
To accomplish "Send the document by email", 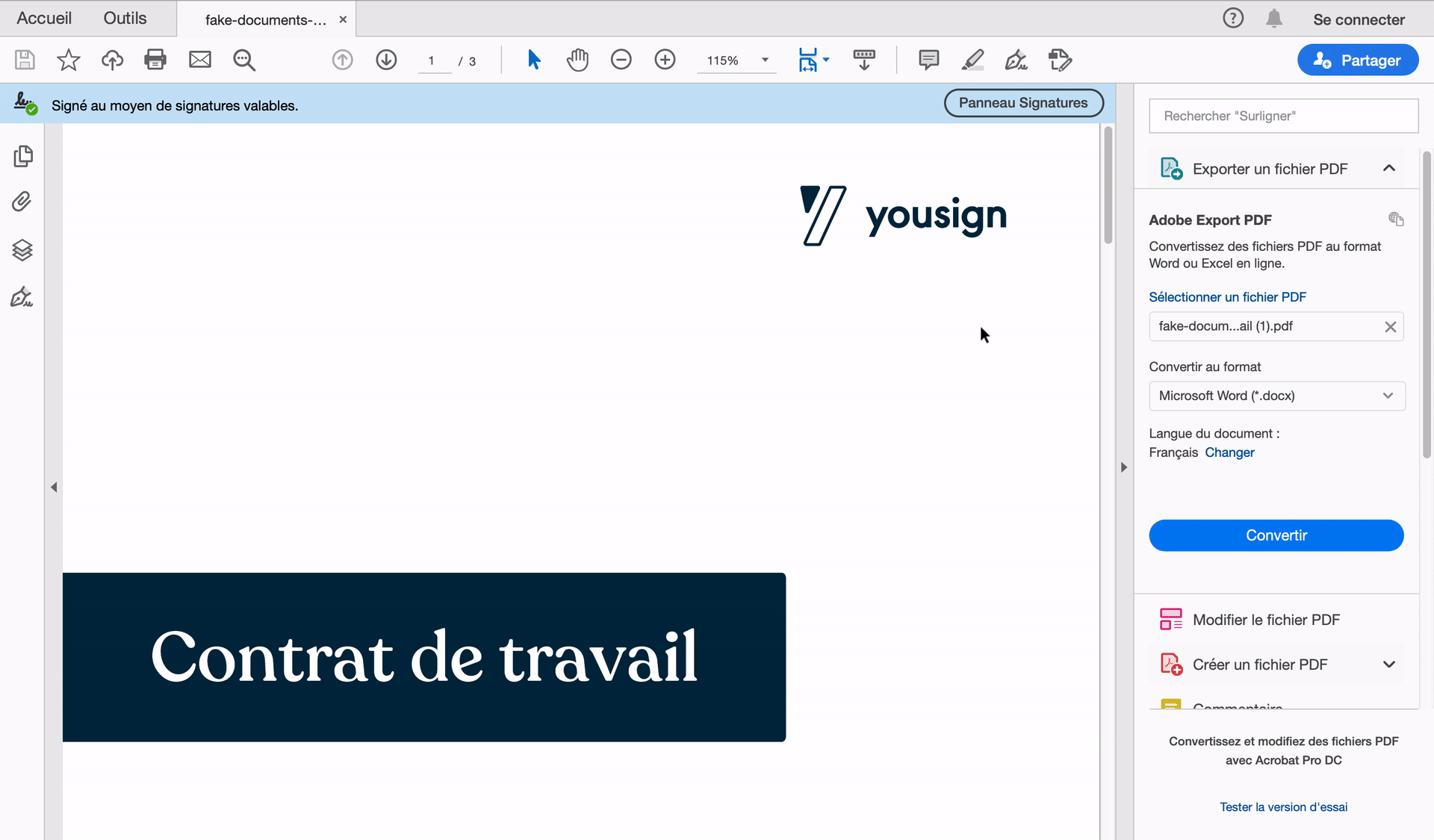I will coord(199,60).
